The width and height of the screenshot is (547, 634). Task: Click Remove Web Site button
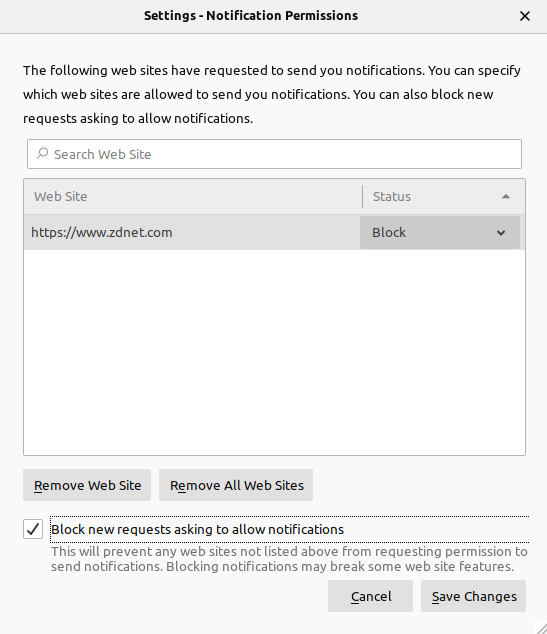tap(87, 485)
